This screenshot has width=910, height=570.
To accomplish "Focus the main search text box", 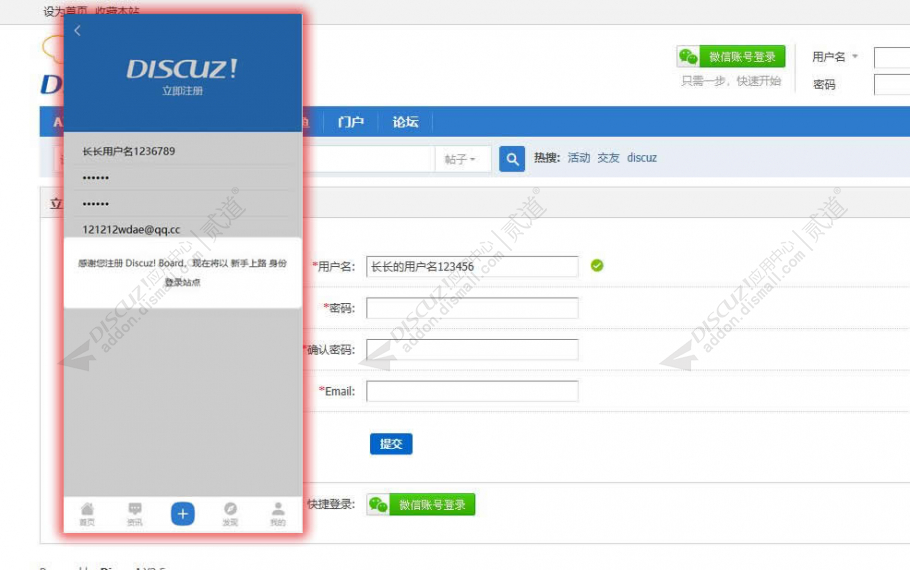I will (x=369, y=158).
